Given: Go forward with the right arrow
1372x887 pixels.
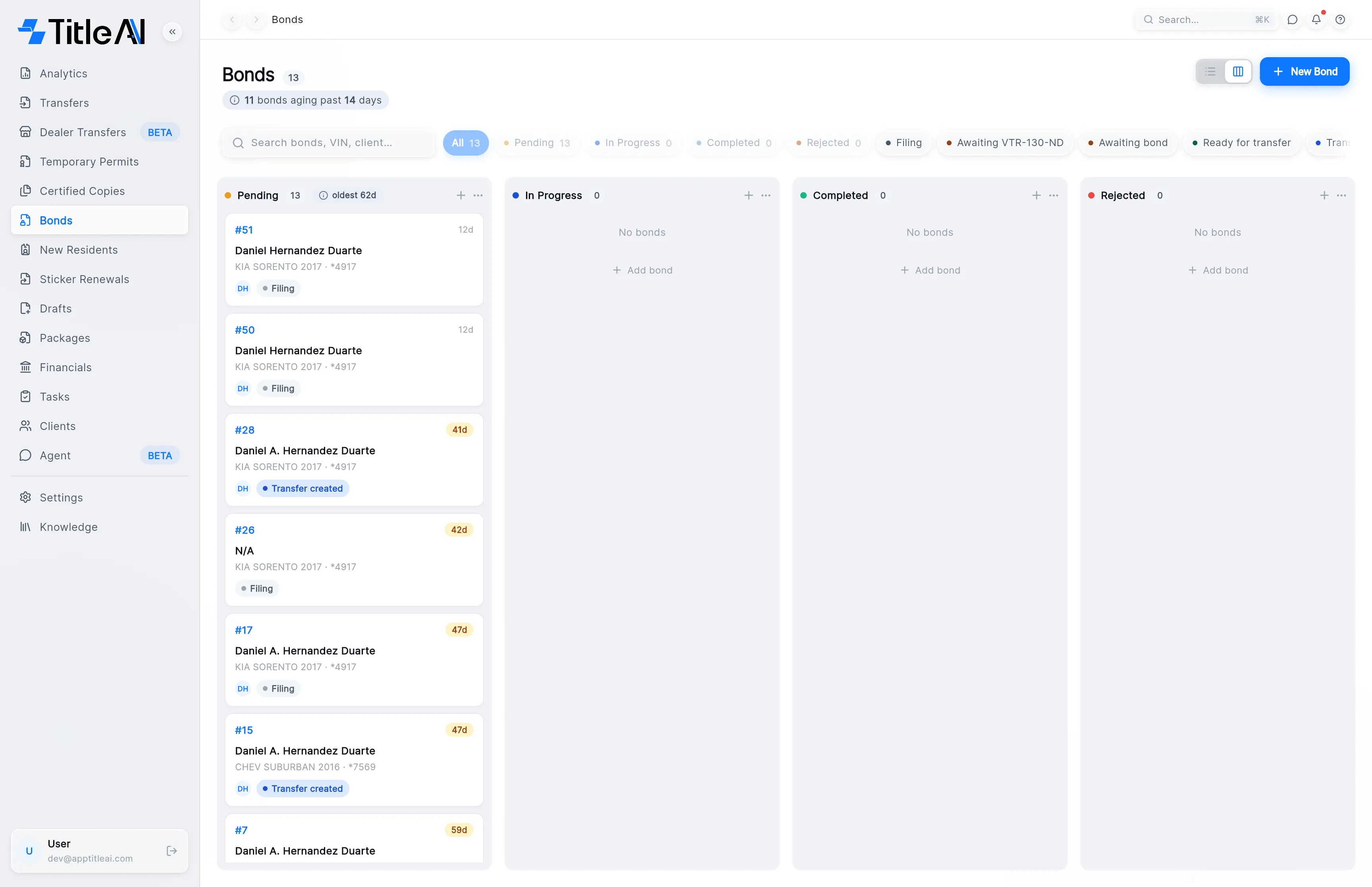Looking at the screenshot, I should coord(256,19).
